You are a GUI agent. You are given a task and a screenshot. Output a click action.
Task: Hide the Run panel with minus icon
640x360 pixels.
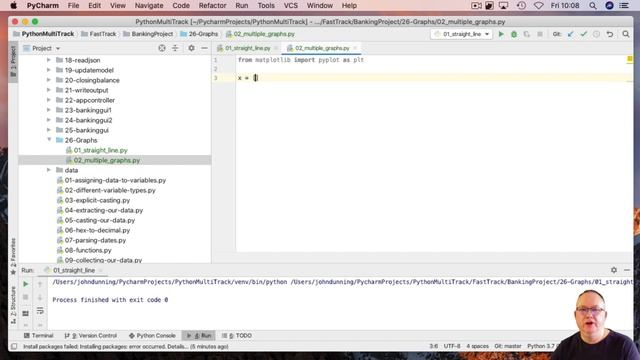pos(627,270)
